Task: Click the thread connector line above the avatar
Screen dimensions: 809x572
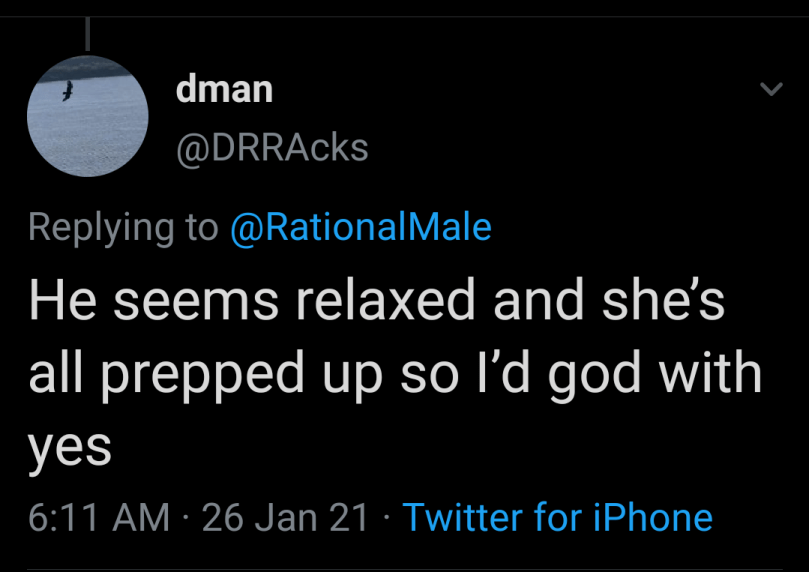Action: click(x=88, y=34)
